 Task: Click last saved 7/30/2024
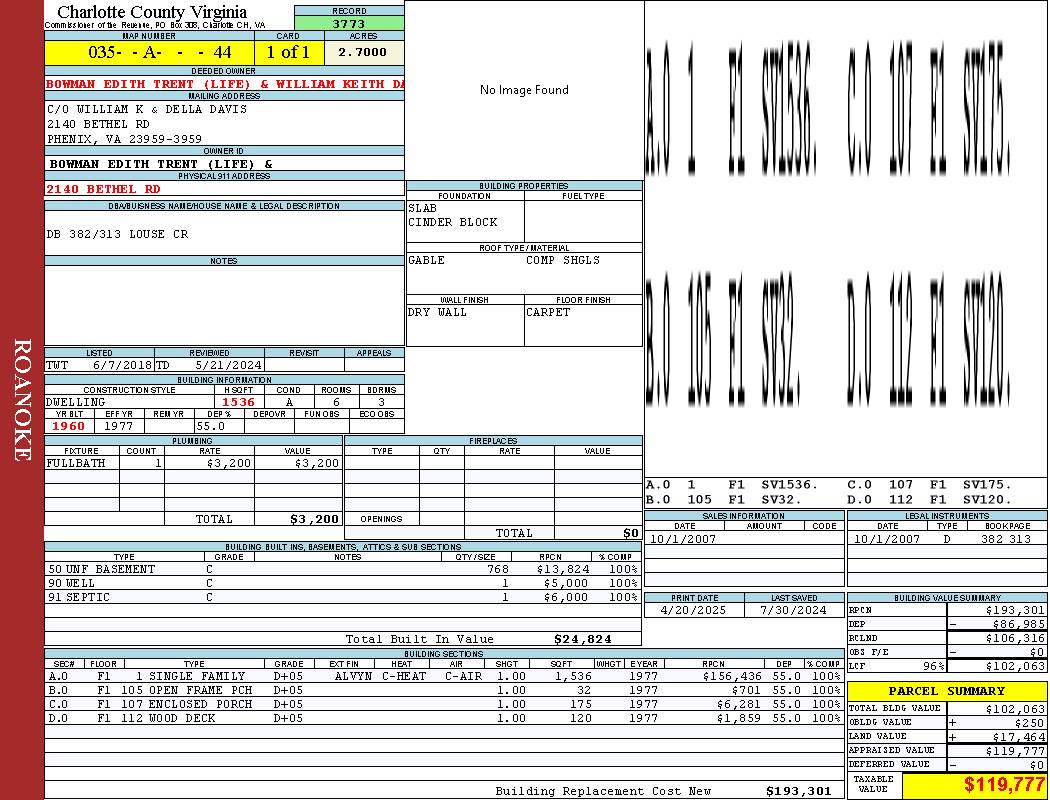coord(794,611)
